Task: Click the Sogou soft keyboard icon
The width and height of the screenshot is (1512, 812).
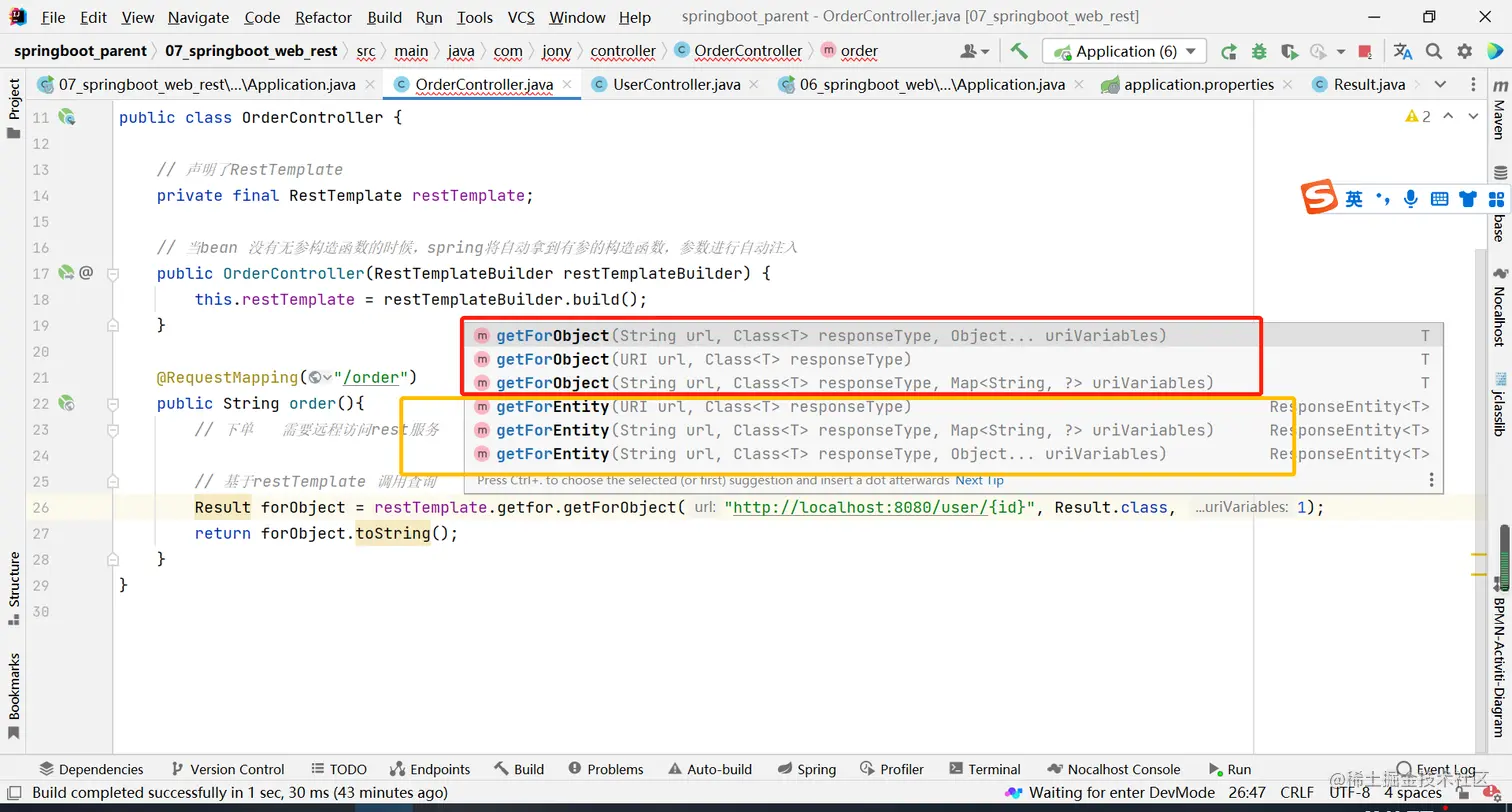Action: coord(1439,198)
